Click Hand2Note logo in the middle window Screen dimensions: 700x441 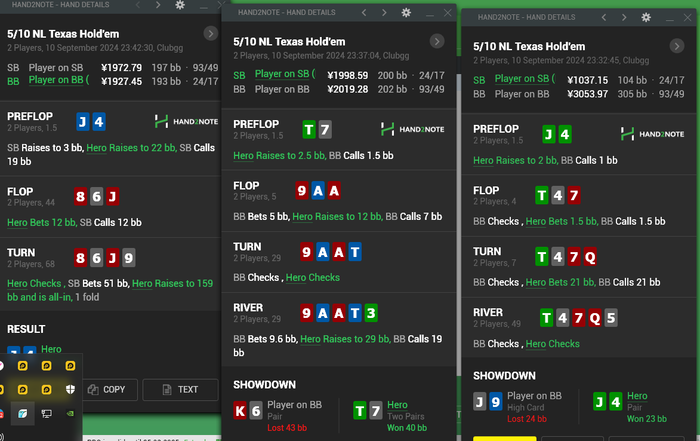(412, 129)
